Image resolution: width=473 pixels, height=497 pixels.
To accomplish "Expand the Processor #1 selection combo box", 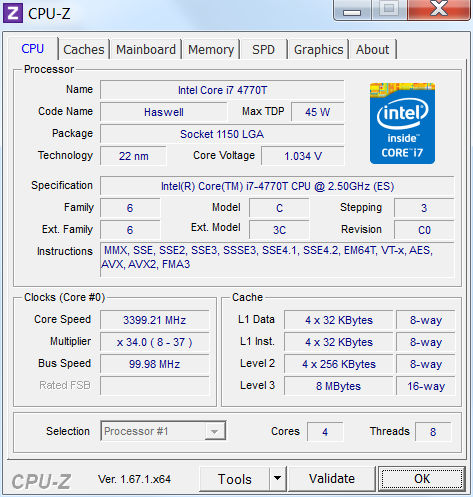I will coord(163,431).
